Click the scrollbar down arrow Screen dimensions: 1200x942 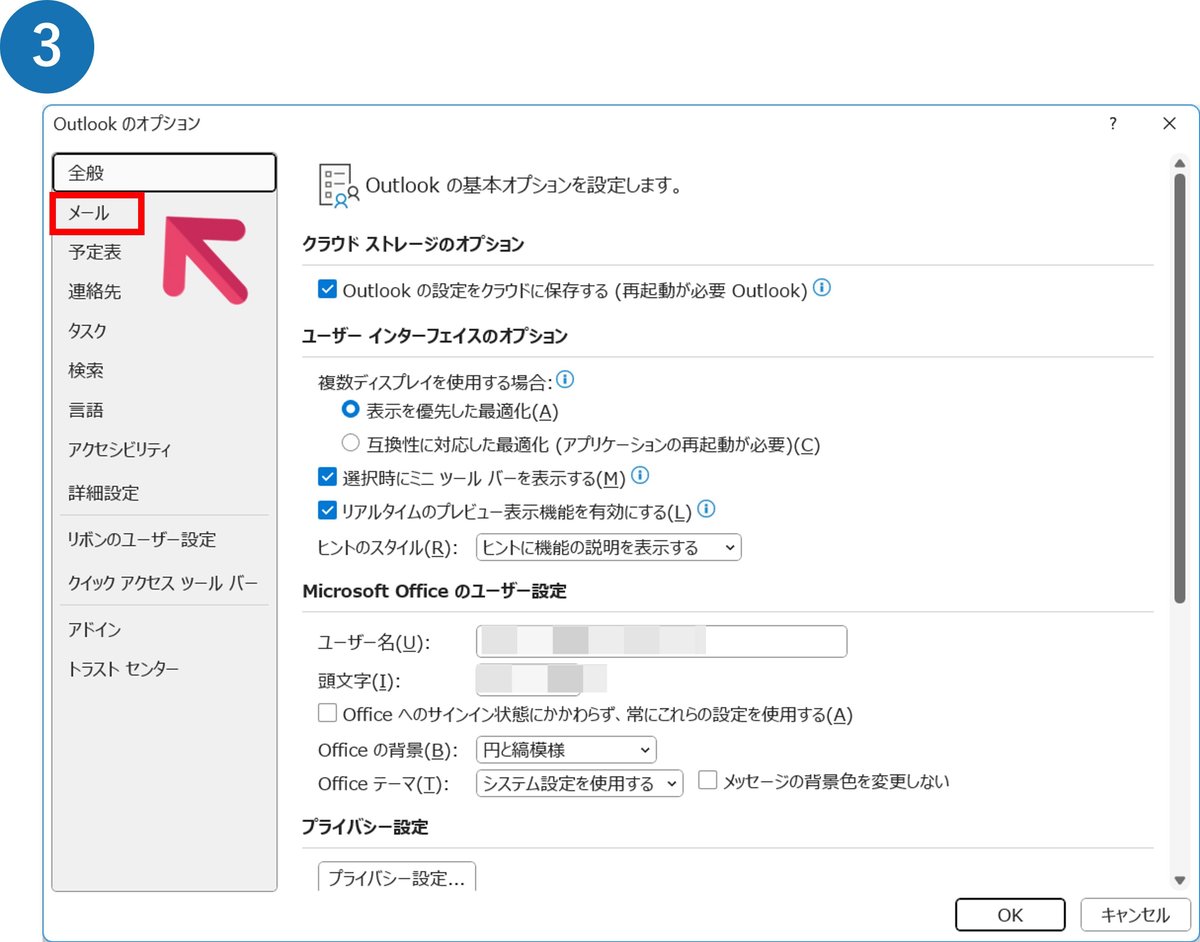point(1180,880)
